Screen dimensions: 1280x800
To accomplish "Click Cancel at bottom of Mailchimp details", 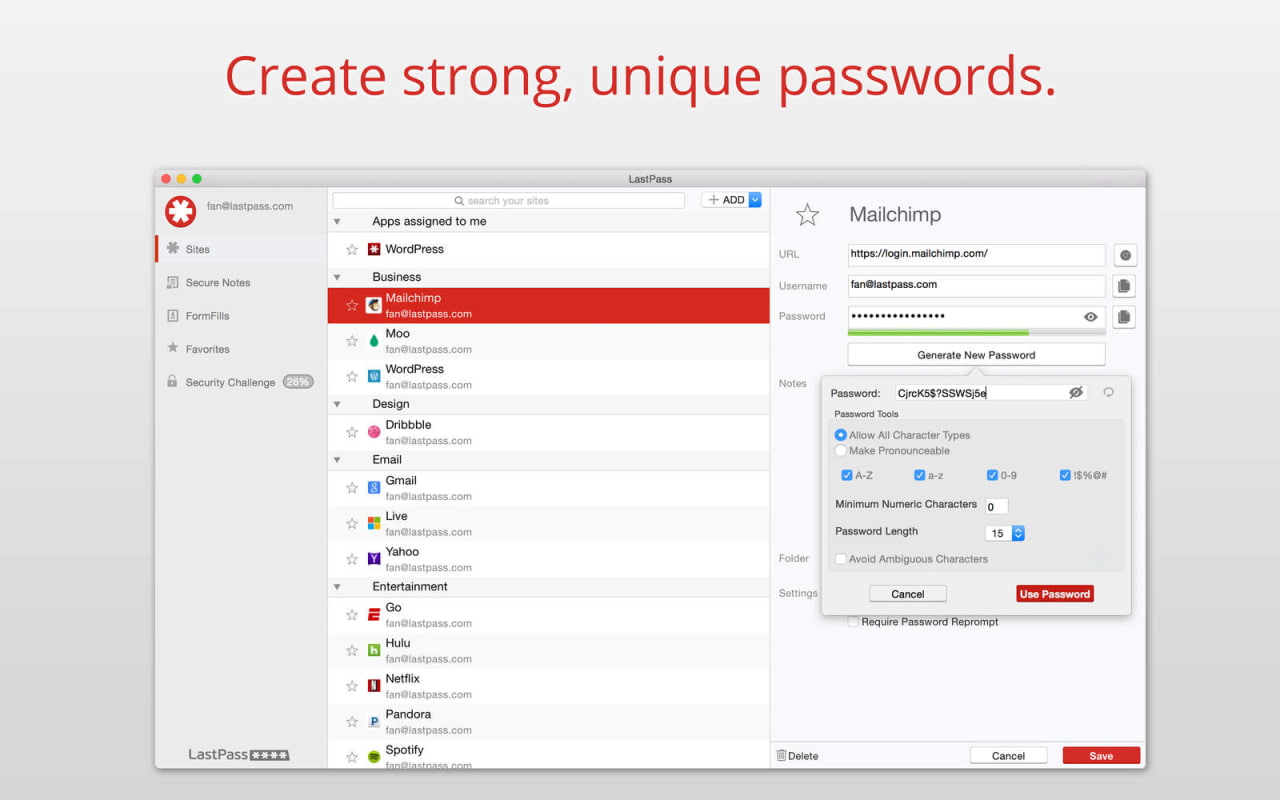I will point(1008,756).
